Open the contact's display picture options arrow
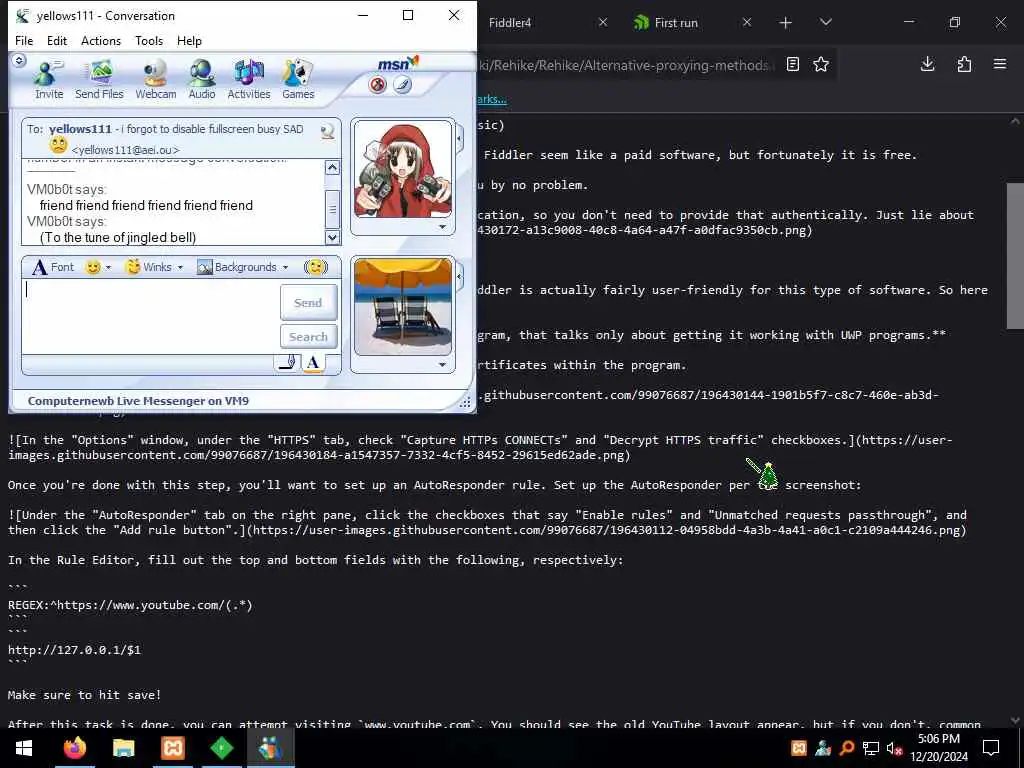 442,227
